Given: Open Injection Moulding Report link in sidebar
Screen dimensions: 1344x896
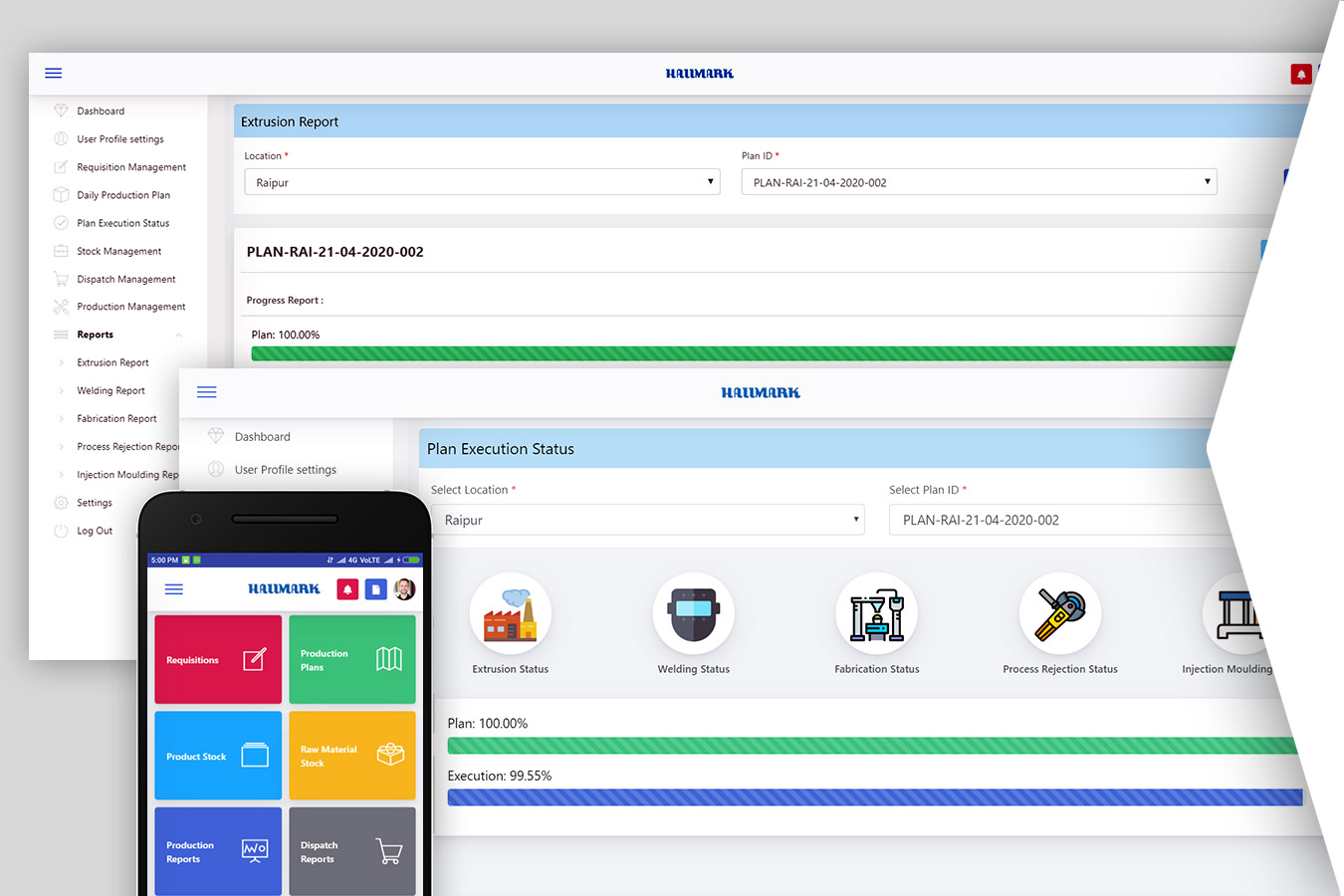Looking at the screenshot, I should [127, 475].
